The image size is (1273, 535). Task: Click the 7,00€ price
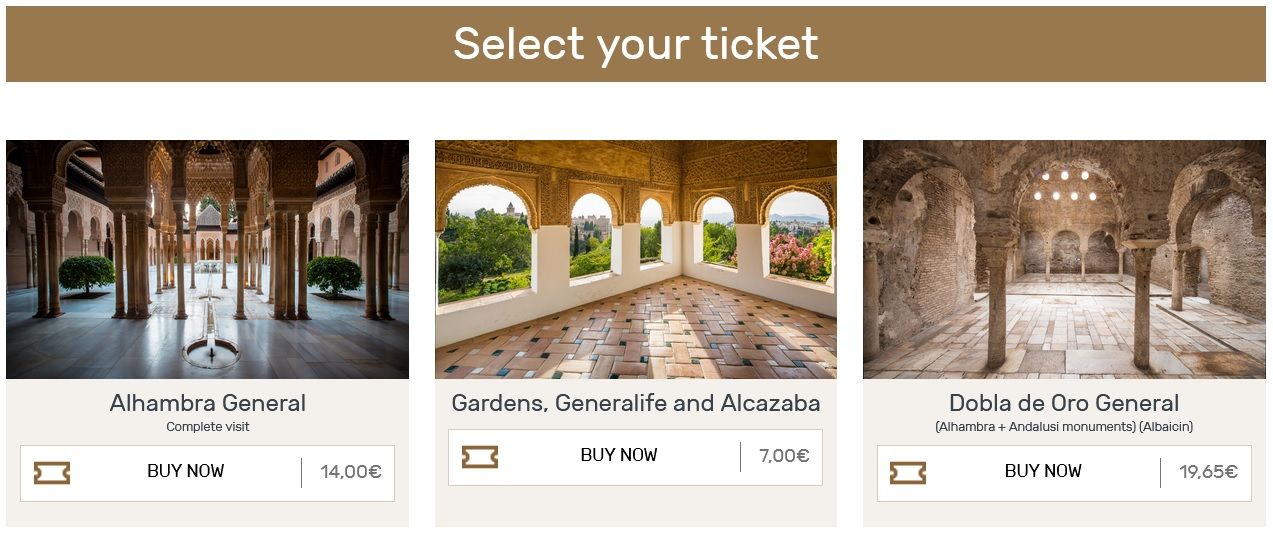[784, 457]
